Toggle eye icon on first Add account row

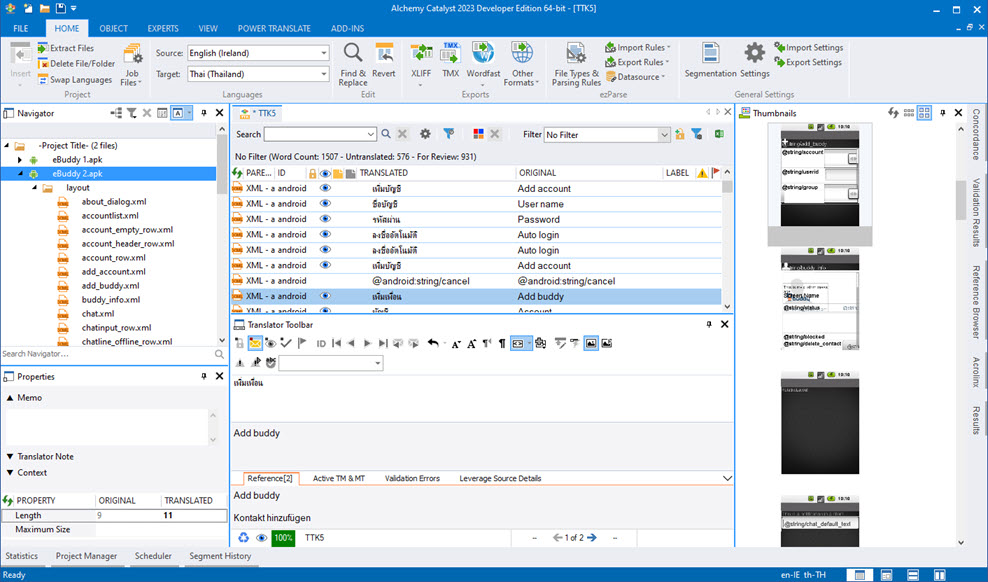325,188
